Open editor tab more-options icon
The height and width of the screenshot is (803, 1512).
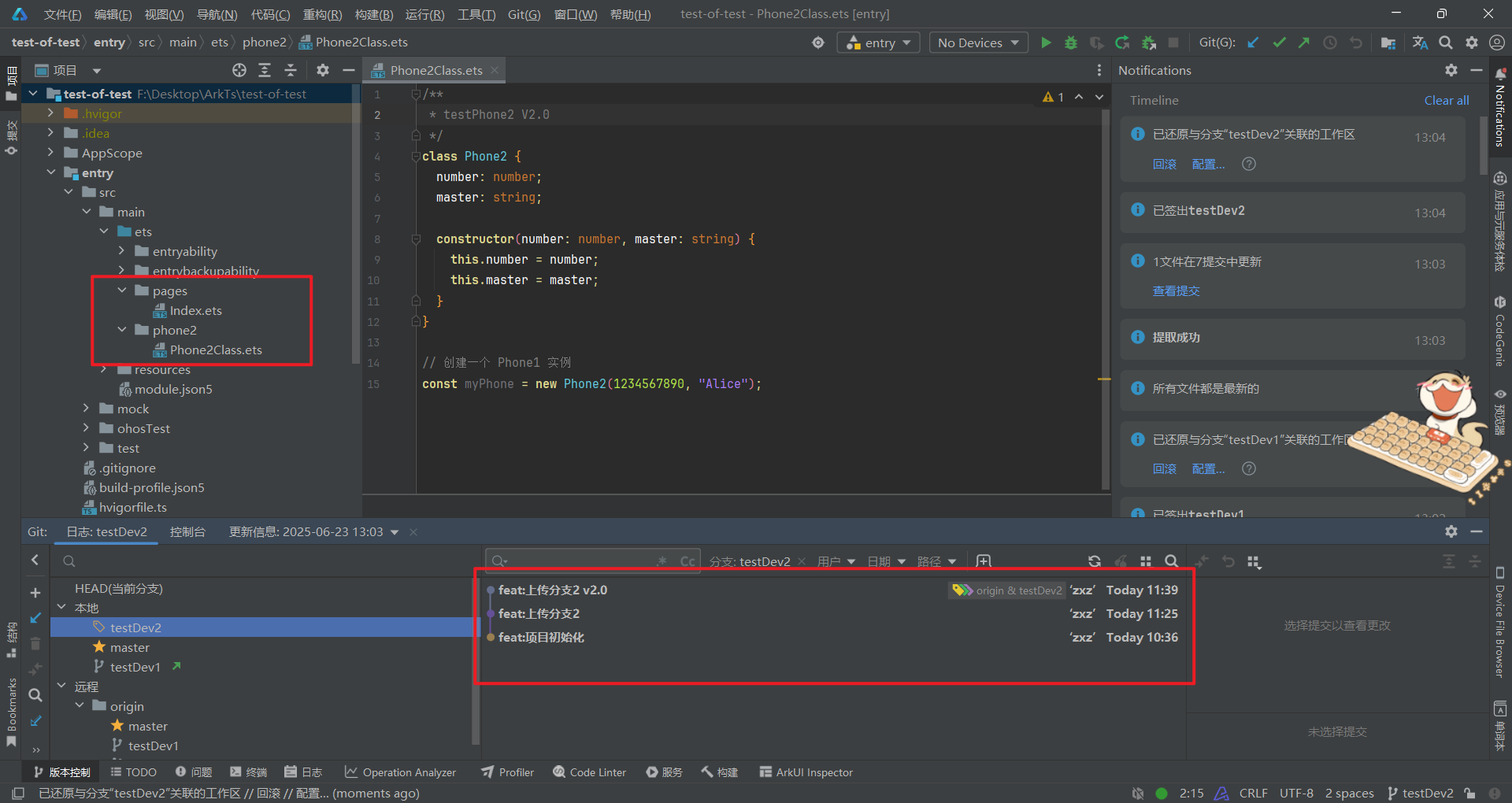(x=1099, y=70)
